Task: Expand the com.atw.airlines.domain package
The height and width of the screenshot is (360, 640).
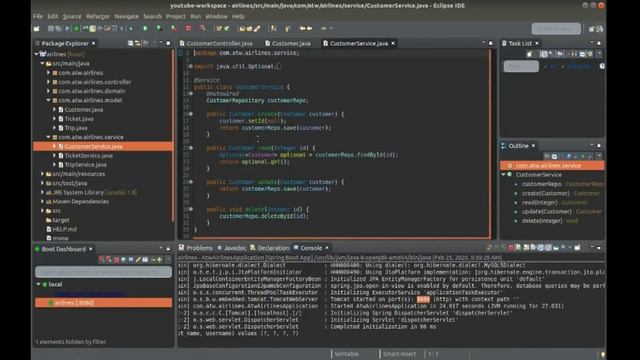Action: tap(48, 91)
